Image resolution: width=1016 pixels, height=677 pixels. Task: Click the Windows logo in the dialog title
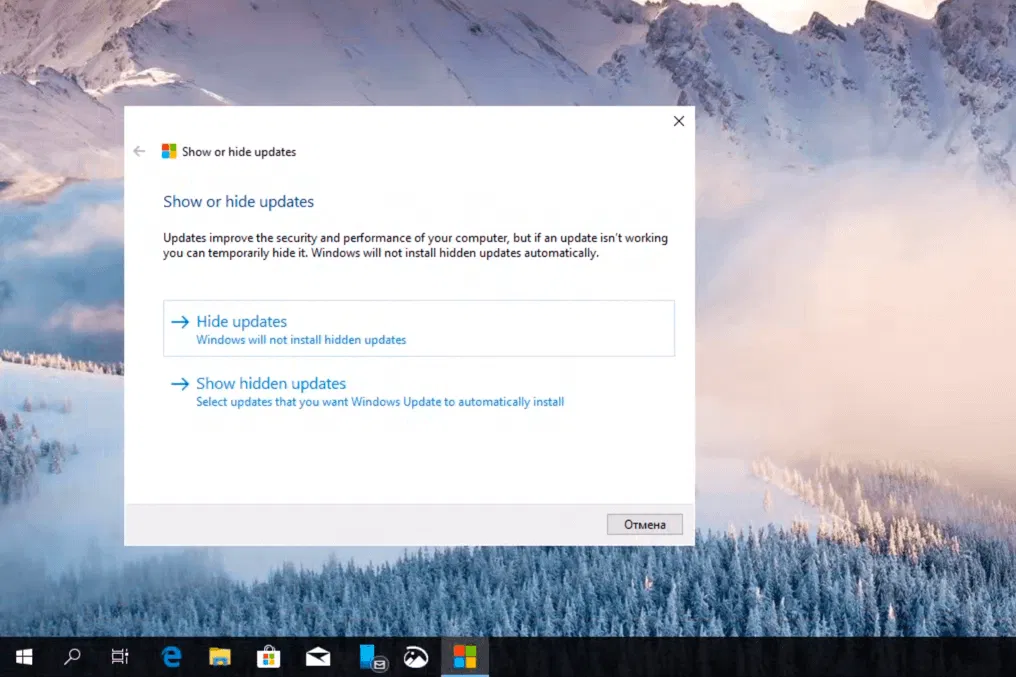167,151
